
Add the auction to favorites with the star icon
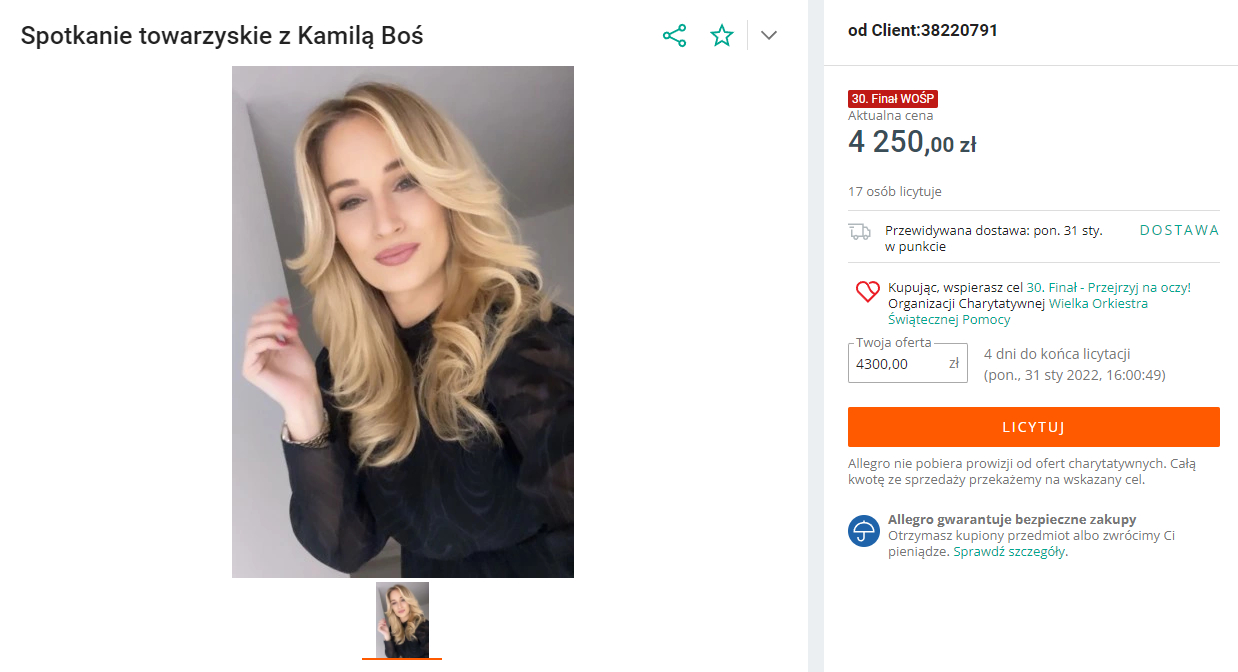(x=722, y=36)
